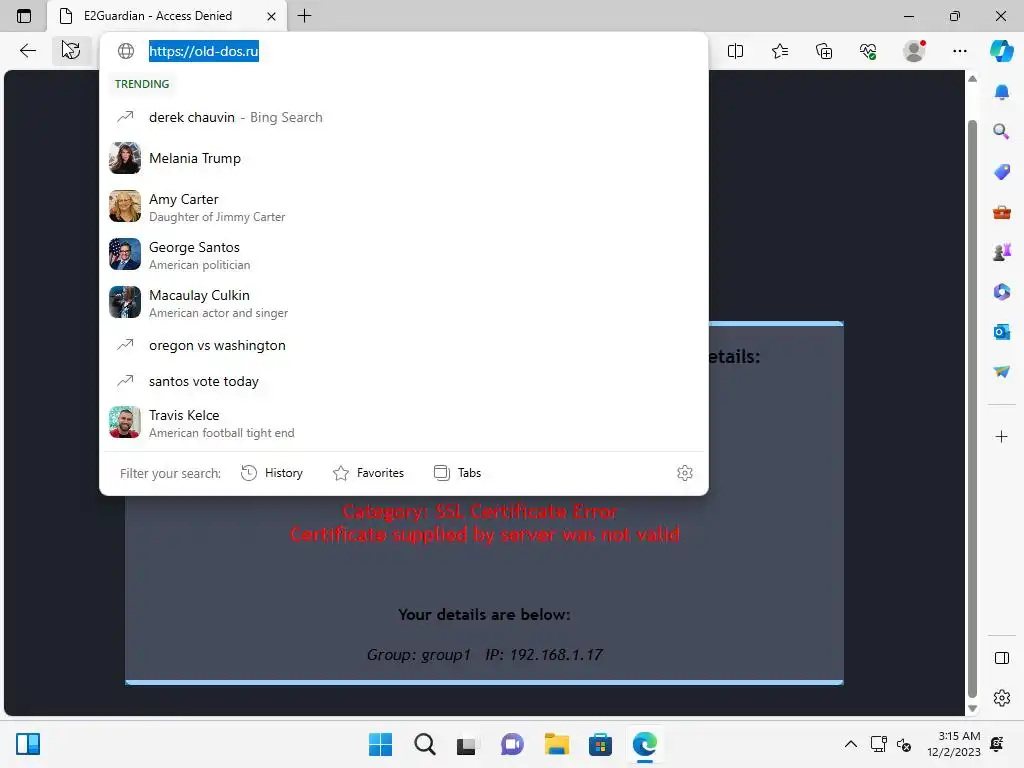
Task: Open Microsoft Store from taskbar
Action: (600, 744)
